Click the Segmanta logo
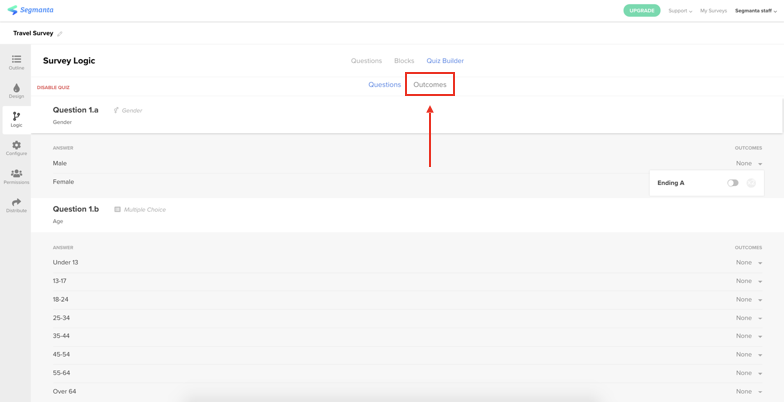The image size is (784, 402). click(30, 10)
